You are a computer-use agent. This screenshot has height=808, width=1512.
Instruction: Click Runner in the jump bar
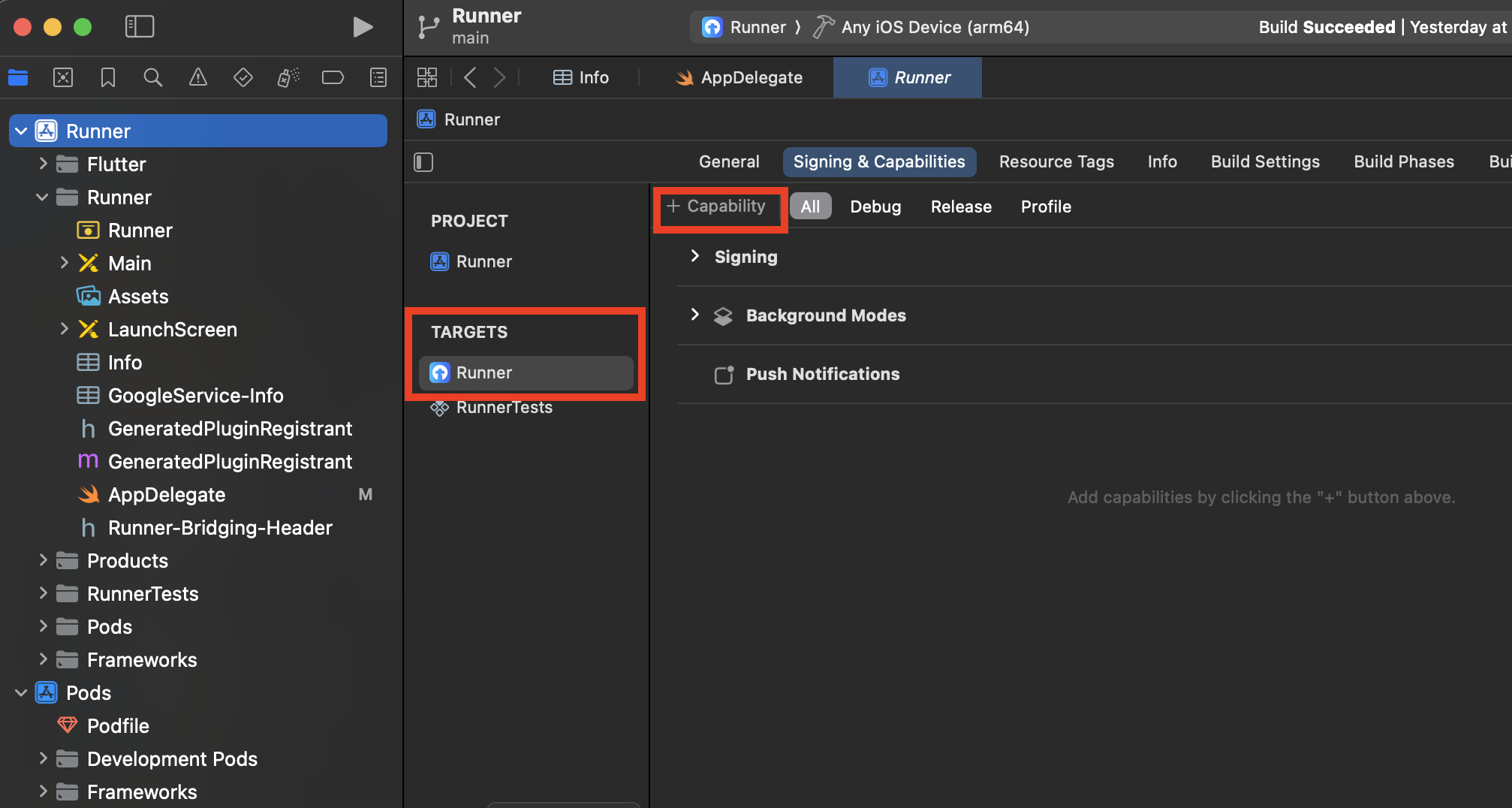tap(459, 119)
